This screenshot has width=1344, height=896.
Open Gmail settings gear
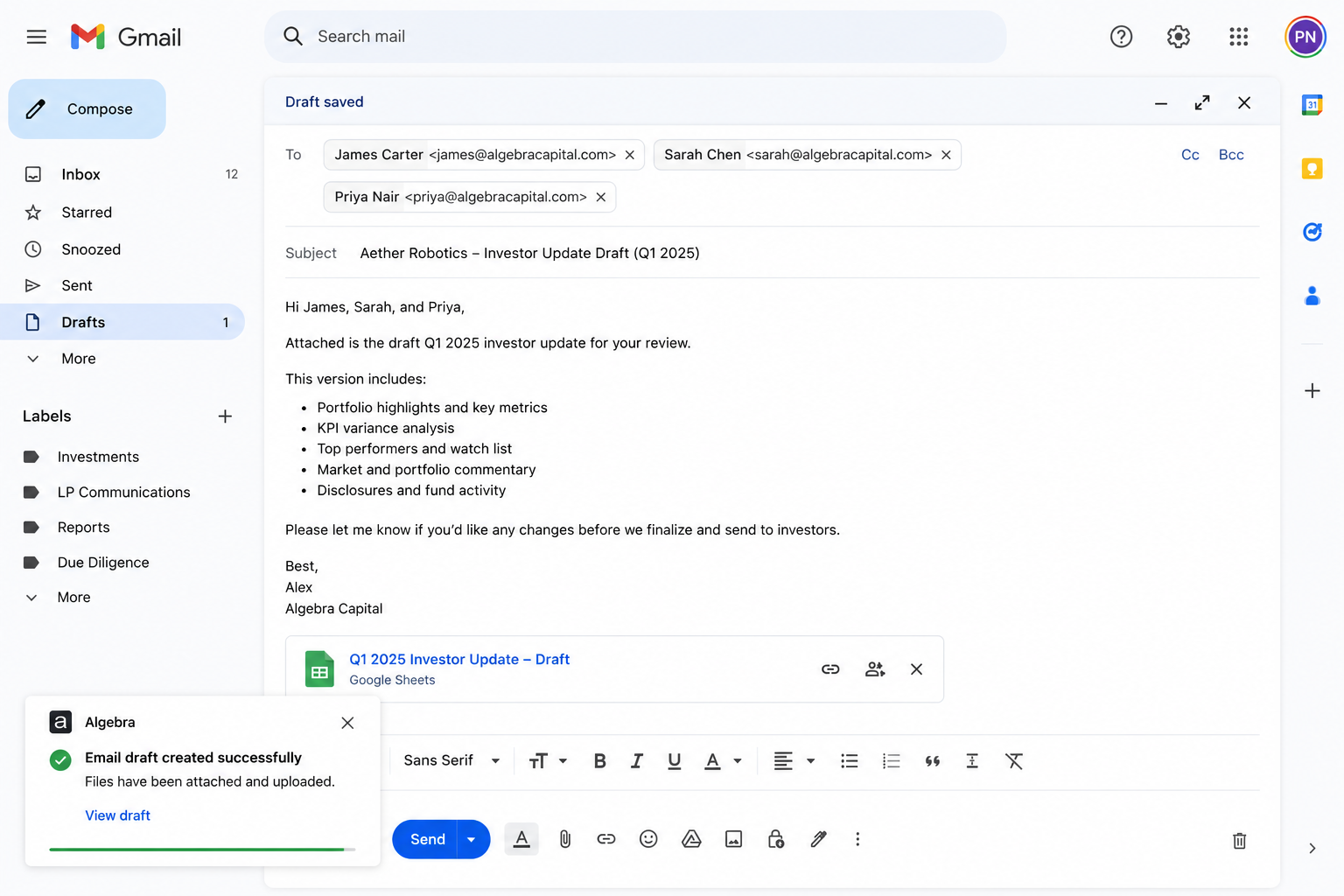pos(1179,37)
